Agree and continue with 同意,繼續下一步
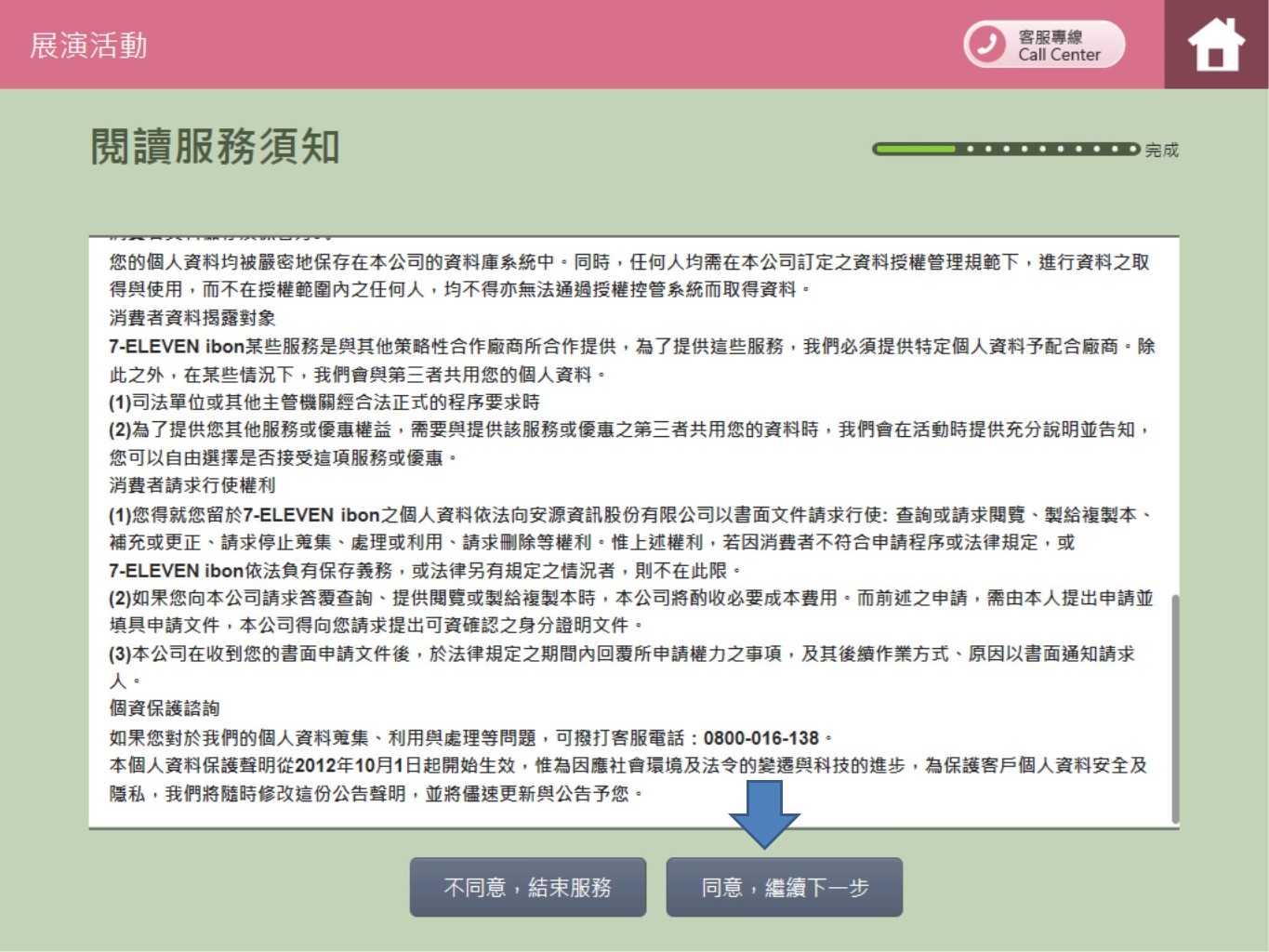 784,888
